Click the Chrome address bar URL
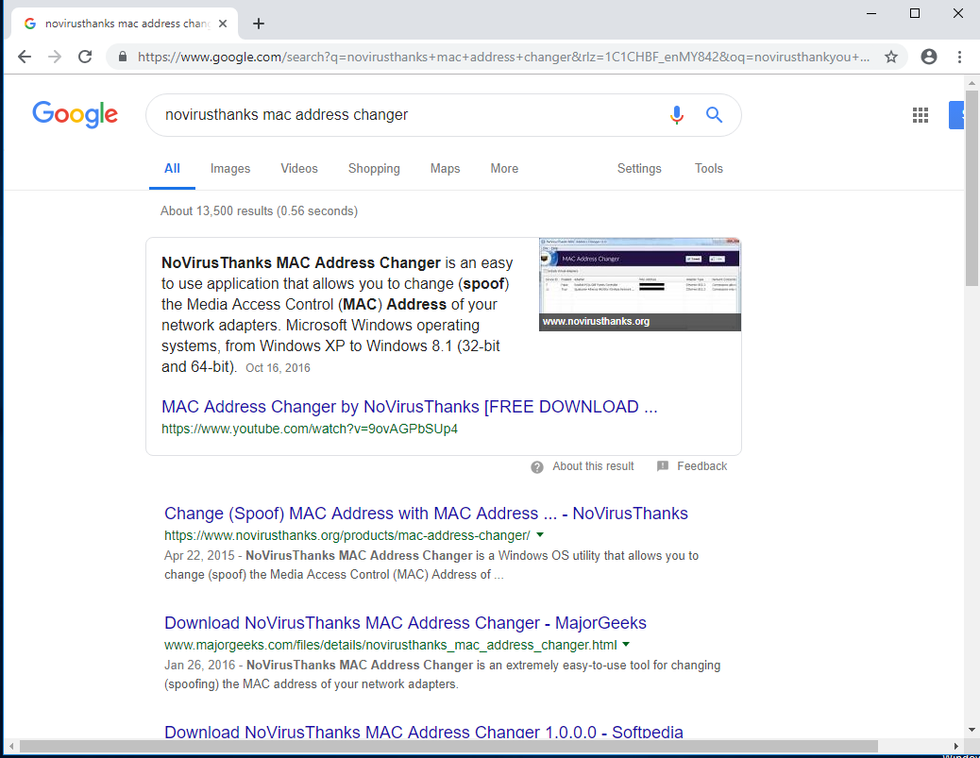The image size is (980, 758). pyautogui.click(x=504, y=57)
